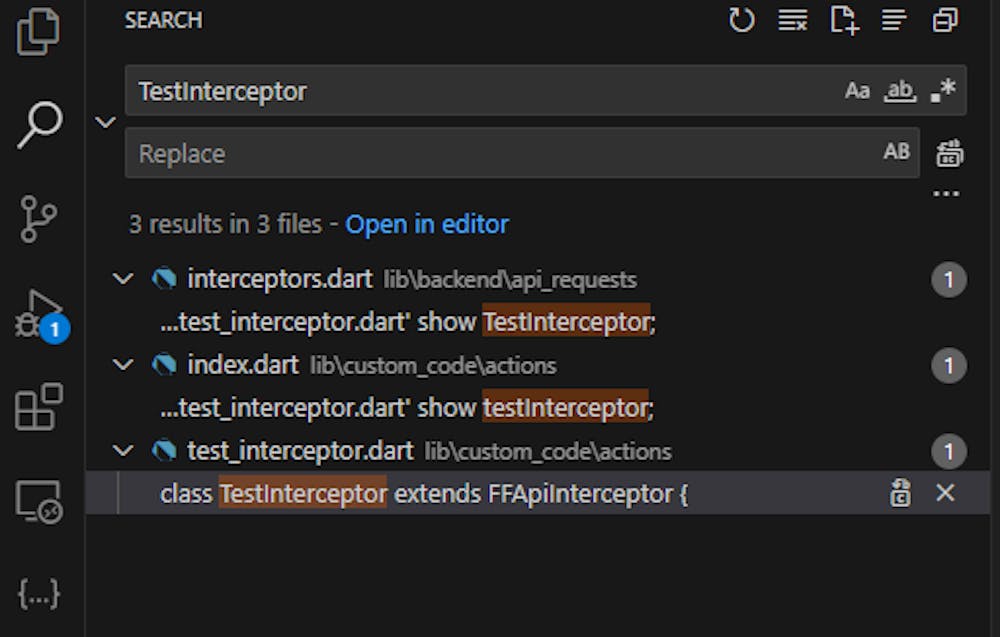Collapse the interceptors.dart results group
Screen dimensions: 1000x637
123,280
